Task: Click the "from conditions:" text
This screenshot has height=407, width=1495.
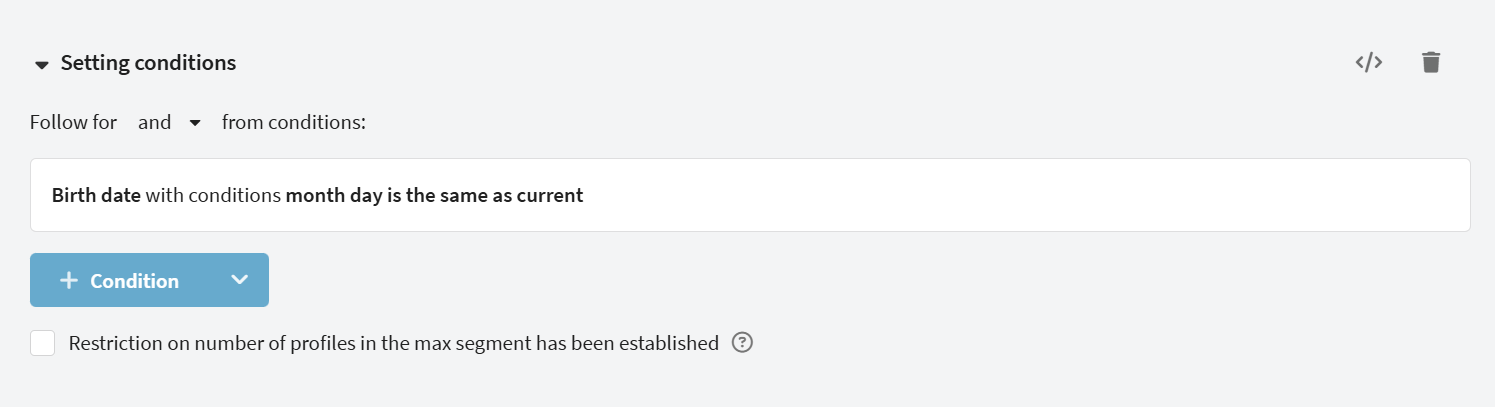Action: pyautogui.click(x=294, y=123)
